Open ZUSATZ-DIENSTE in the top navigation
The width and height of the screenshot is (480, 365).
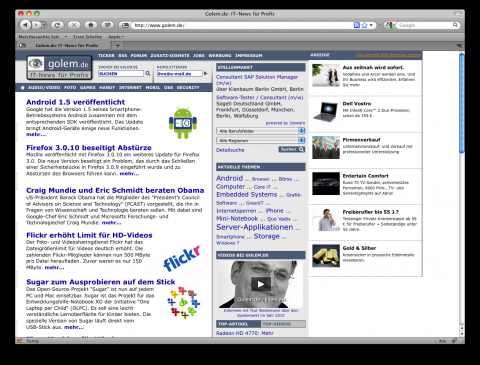click(170, 55)
